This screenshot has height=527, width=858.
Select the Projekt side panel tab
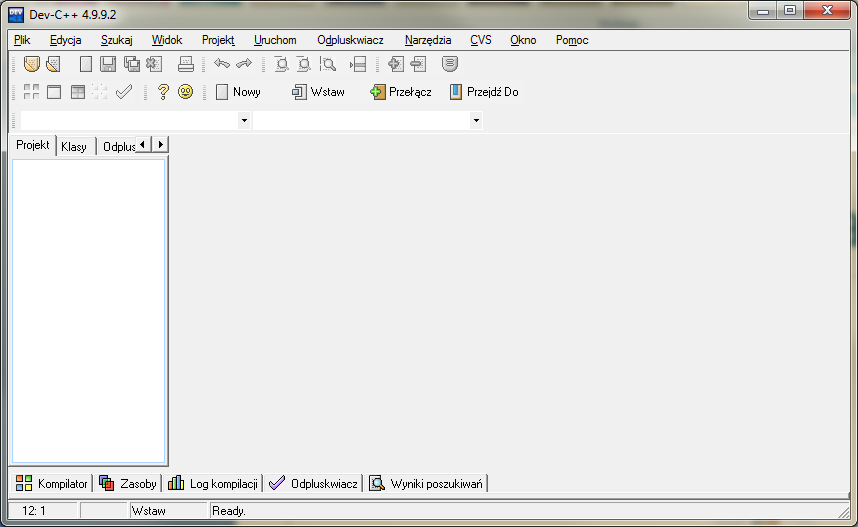[x=33, y=145]
